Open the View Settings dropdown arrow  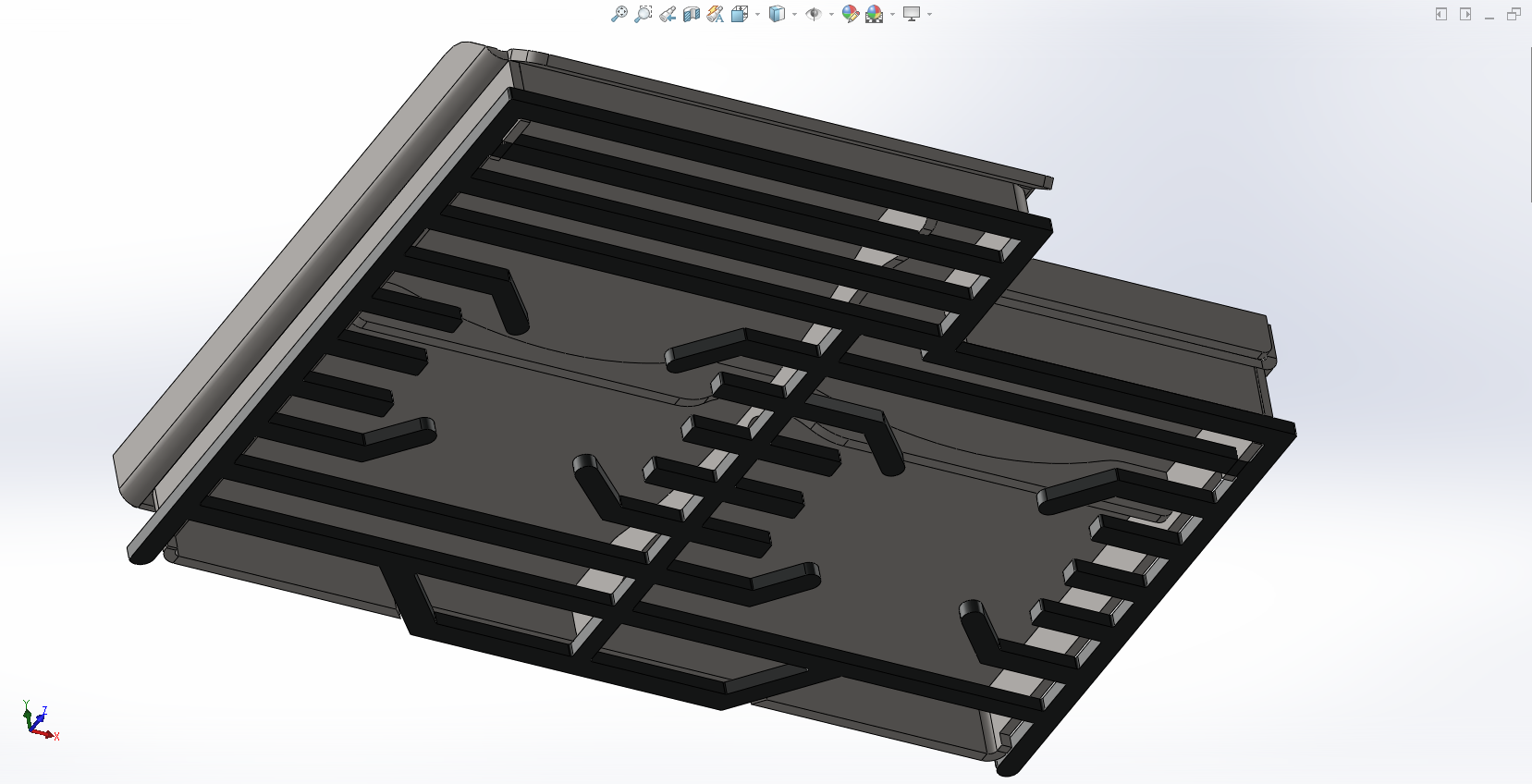(929, 14)
